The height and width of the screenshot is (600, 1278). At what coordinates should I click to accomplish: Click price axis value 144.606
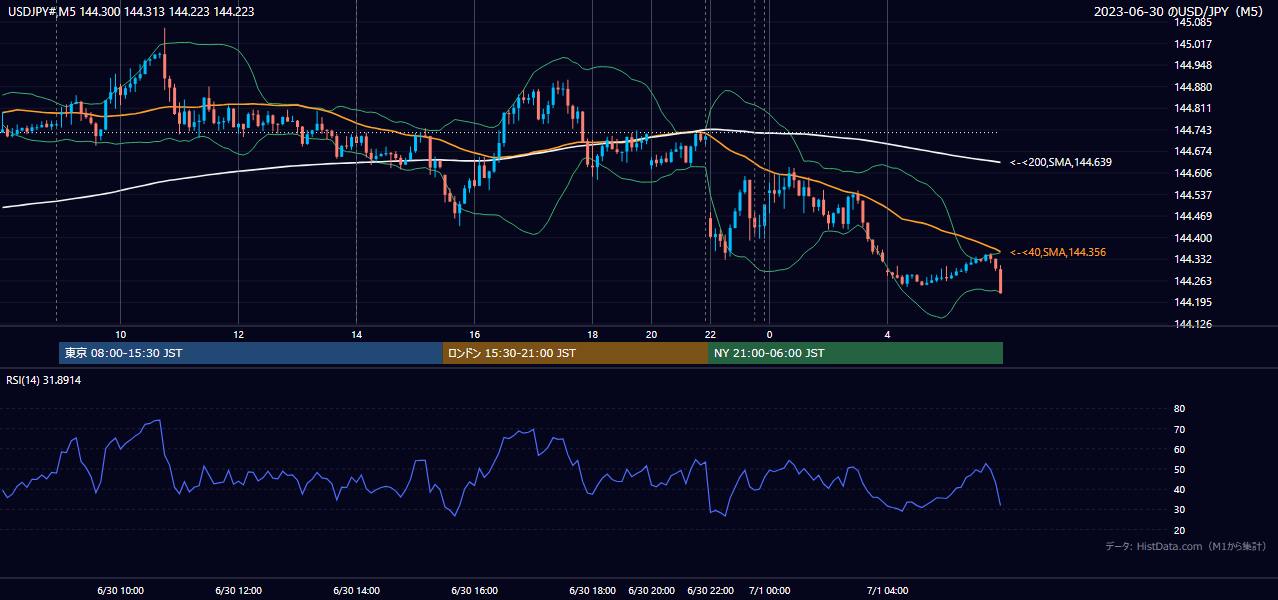(1193, 173)
